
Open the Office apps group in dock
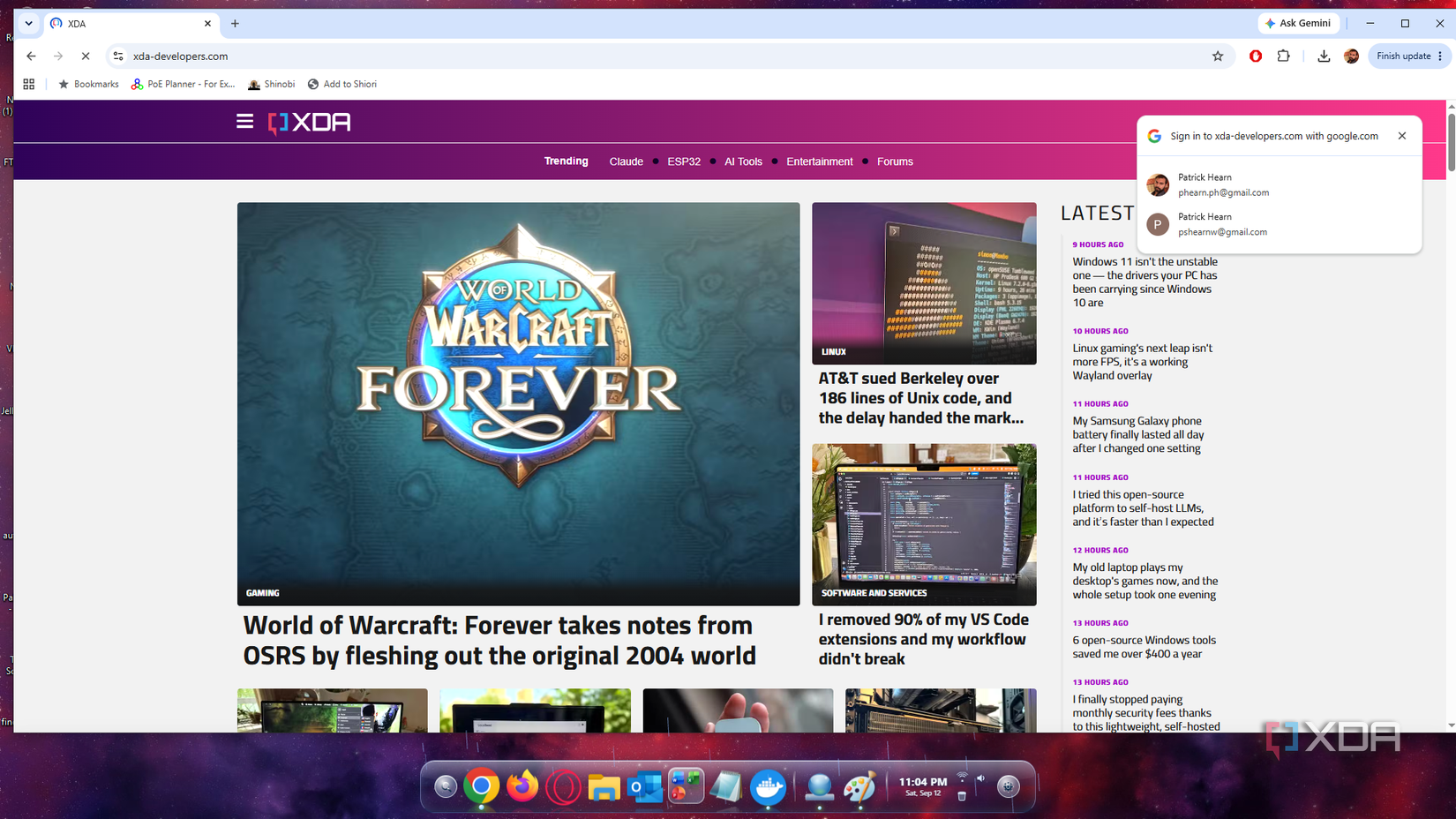click(x=686, y=785)
